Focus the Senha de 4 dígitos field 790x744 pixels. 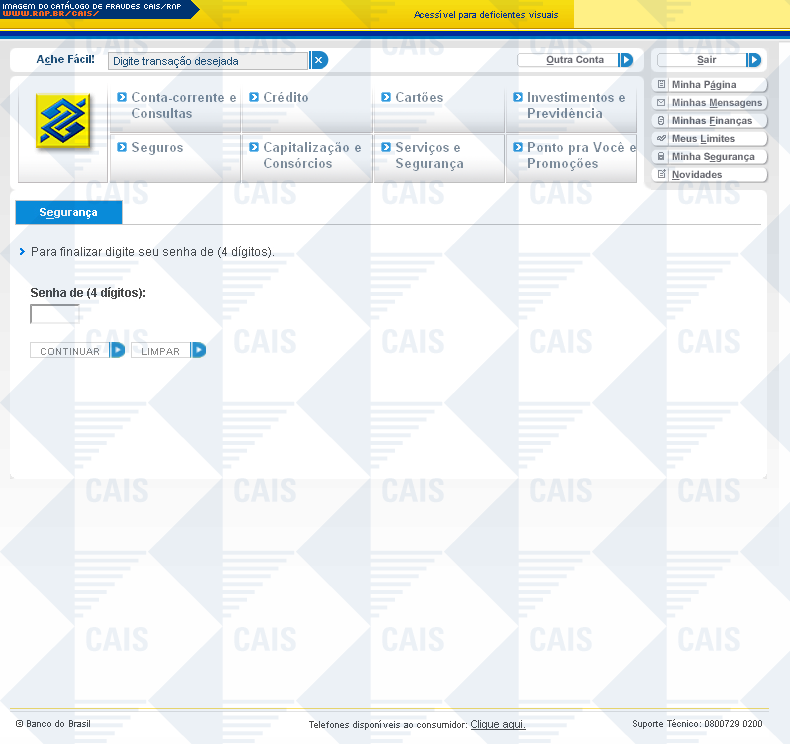[55, 315]
